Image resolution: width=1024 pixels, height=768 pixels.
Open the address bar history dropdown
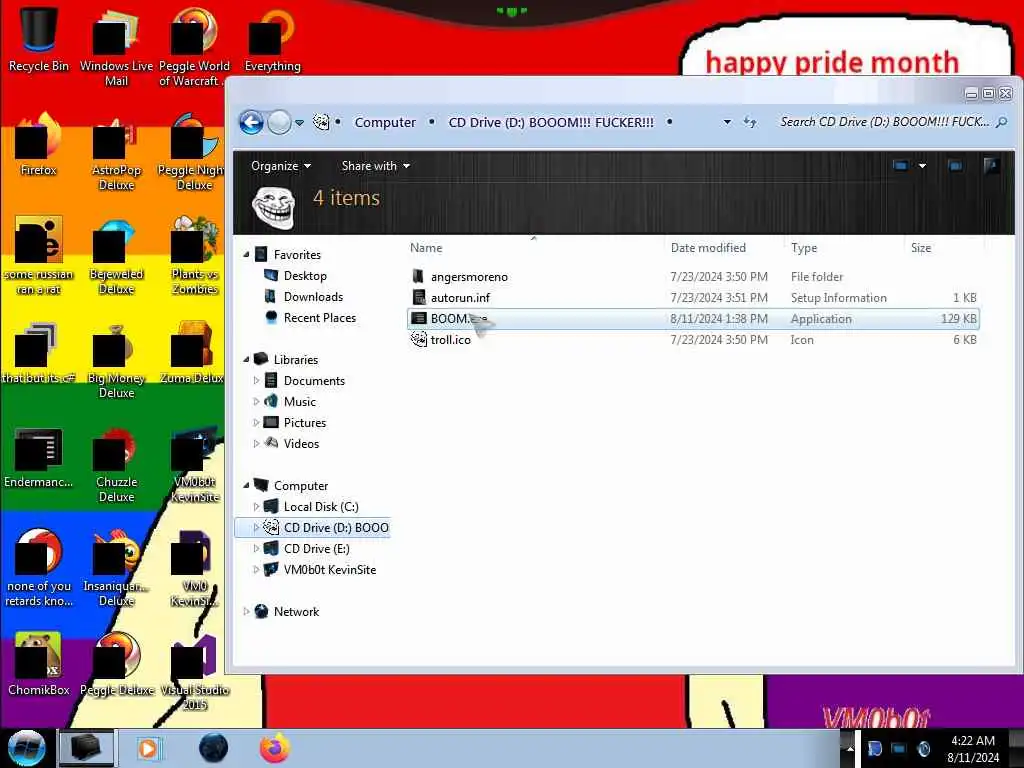pyautogui.click(x=727, y=122)
